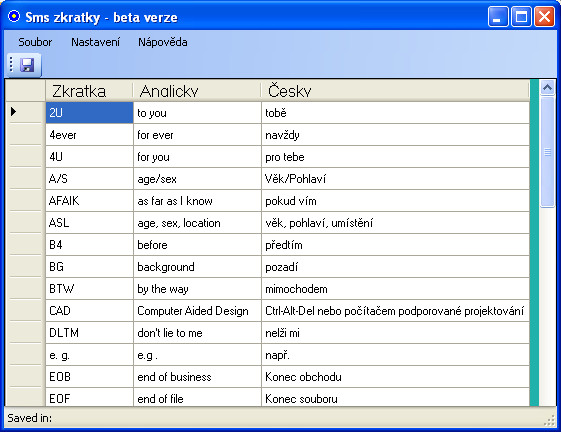Click the 'navždy' Czech cell

(x=395, y=135)
